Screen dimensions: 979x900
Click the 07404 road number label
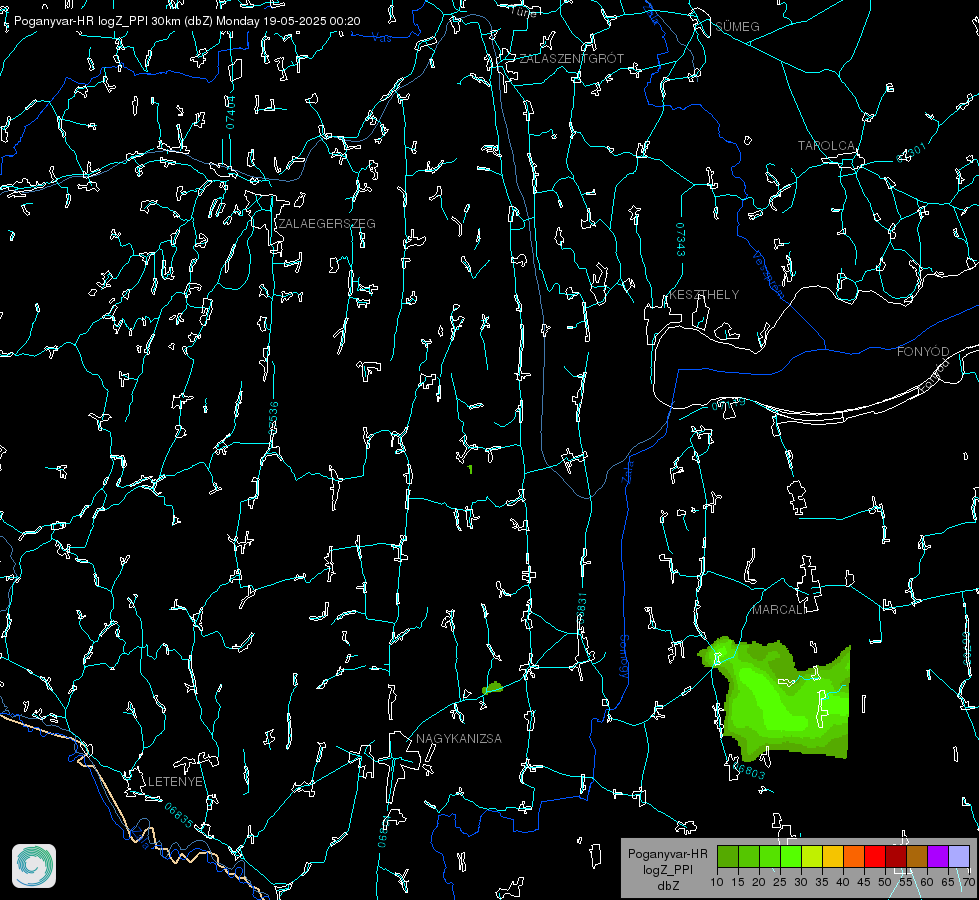point(231,112)
